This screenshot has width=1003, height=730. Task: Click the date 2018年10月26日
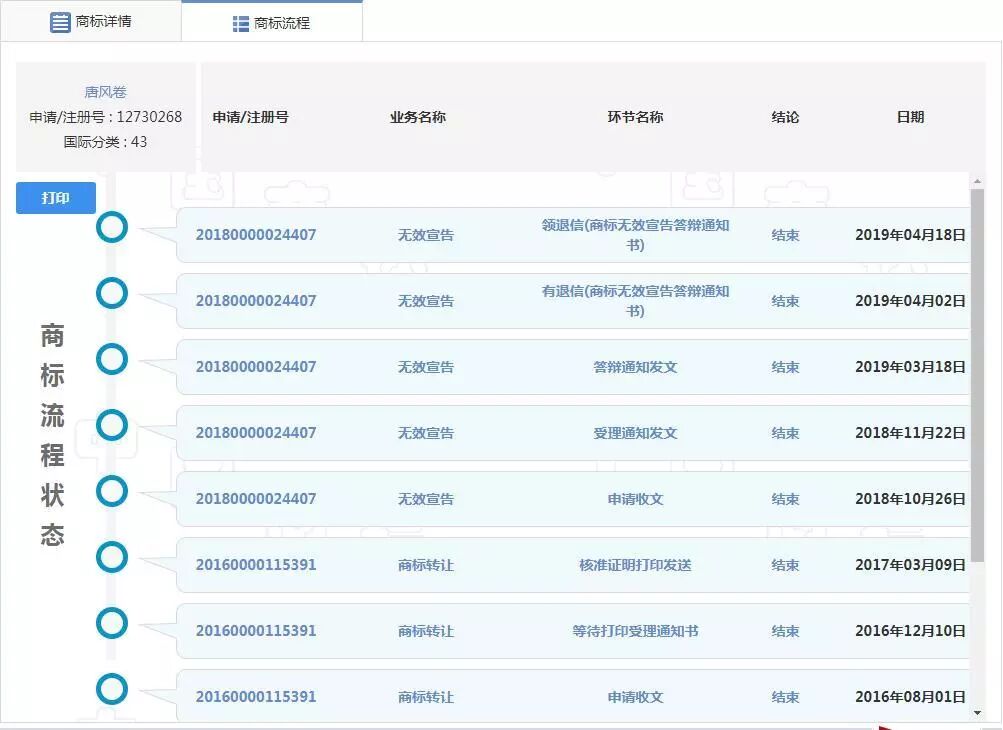tap(910, 498)
